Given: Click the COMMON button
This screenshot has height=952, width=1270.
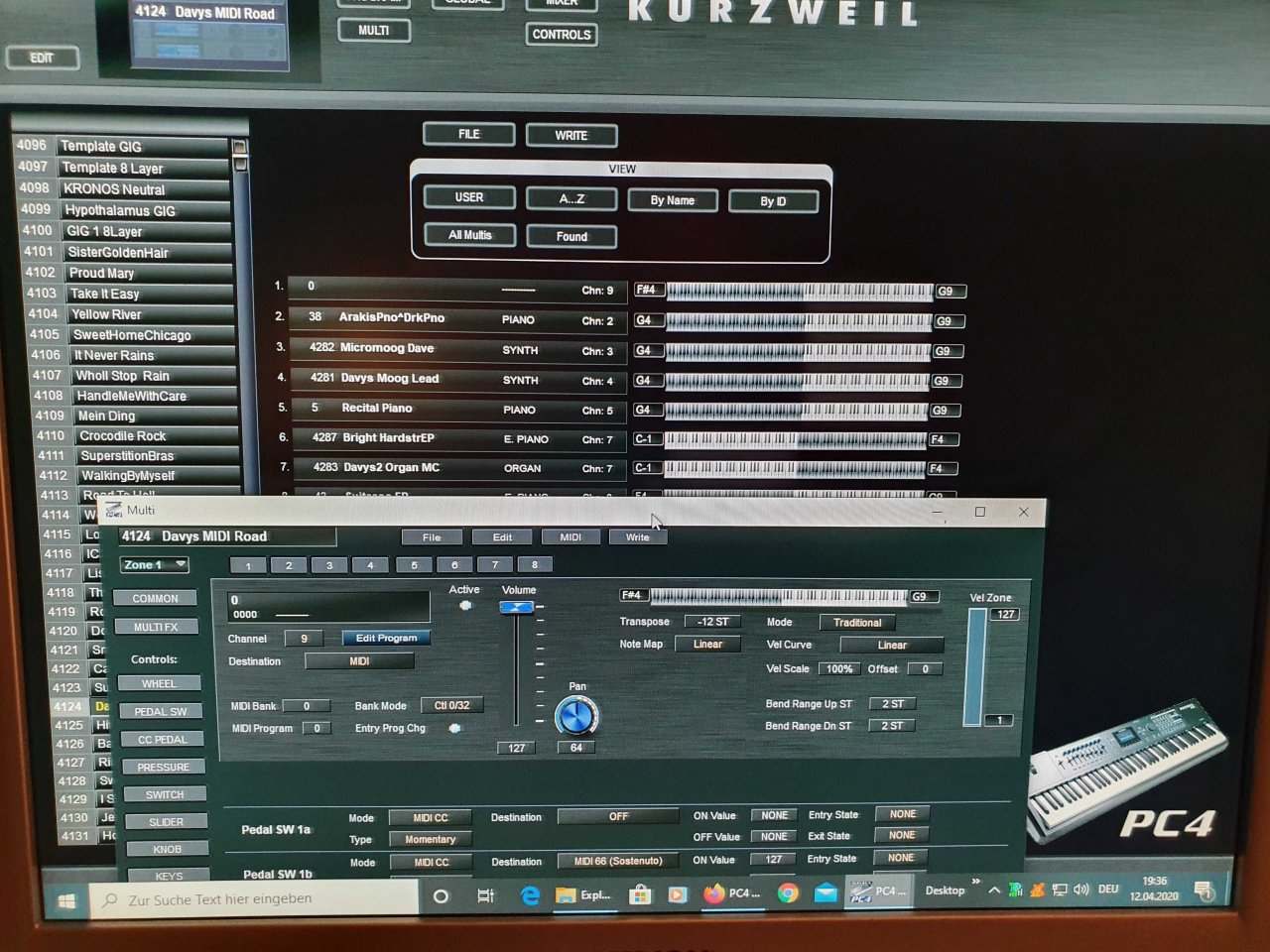Looking at the screenshot, I should 155,599.
